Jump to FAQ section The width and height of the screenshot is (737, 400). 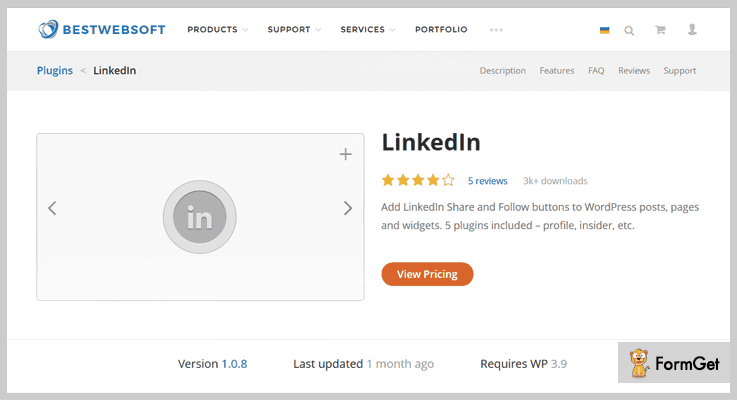[x=596, y=71]
